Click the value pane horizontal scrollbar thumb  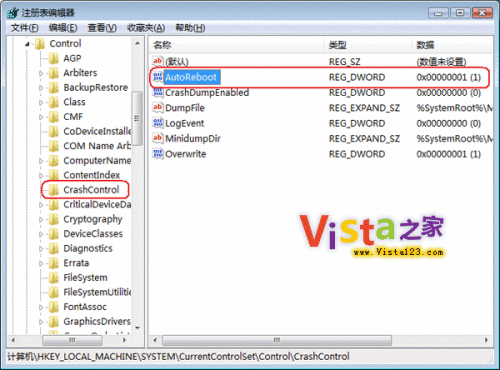point(277,340)
